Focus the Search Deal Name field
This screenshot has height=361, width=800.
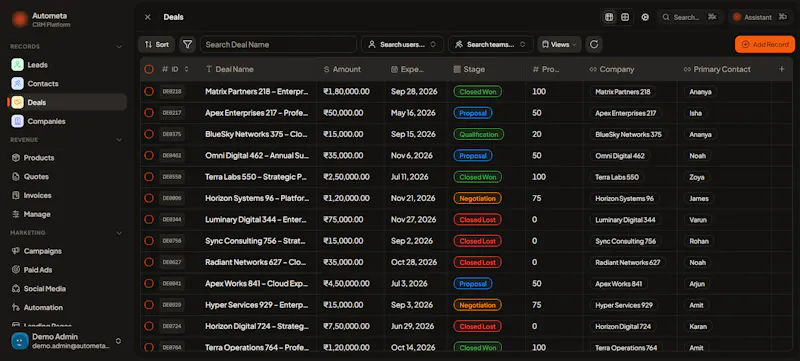[278, 44]
